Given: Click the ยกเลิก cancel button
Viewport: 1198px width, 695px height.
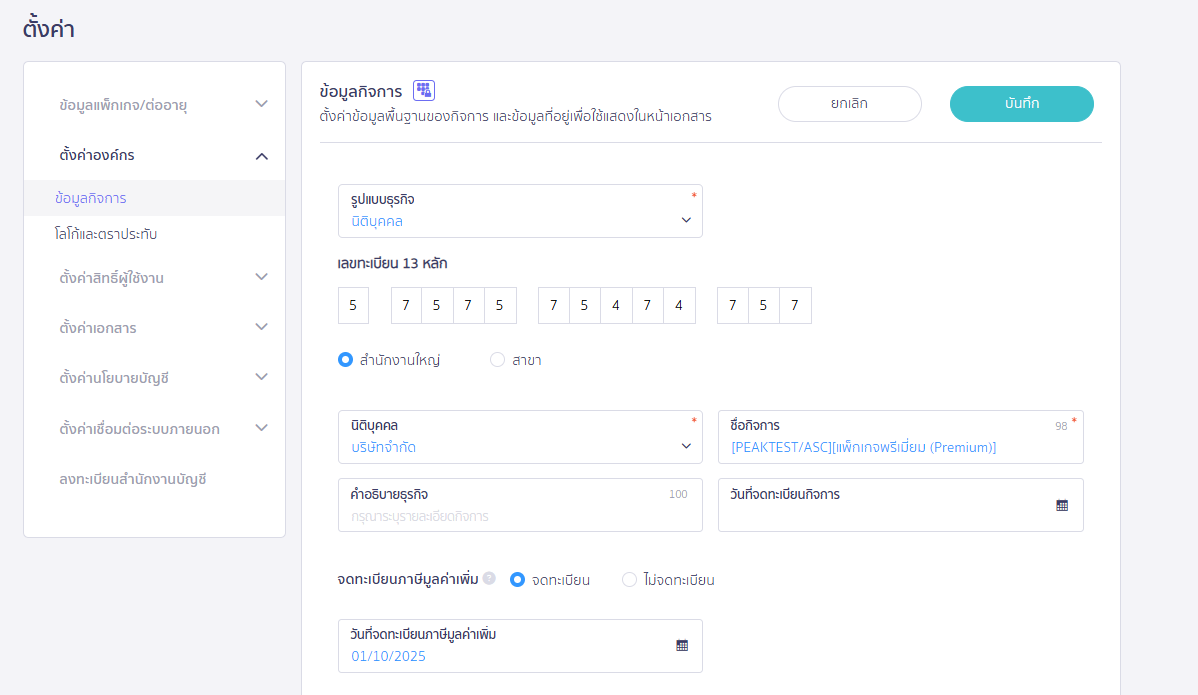Looking at the screenshot, I should click(x=849, y=104).
